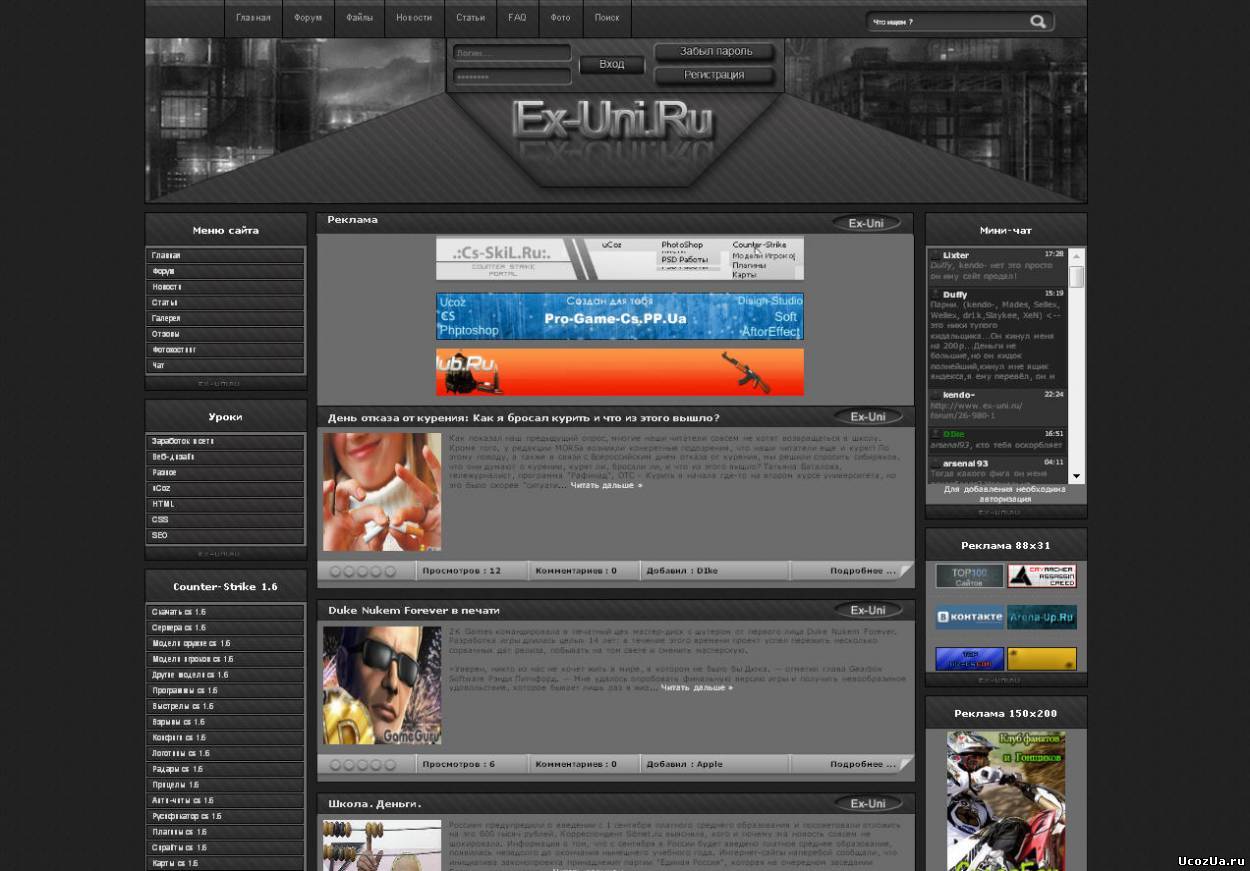Focus the Логин input field
This screenshot has height=871, width=1250.
point(512,52)
